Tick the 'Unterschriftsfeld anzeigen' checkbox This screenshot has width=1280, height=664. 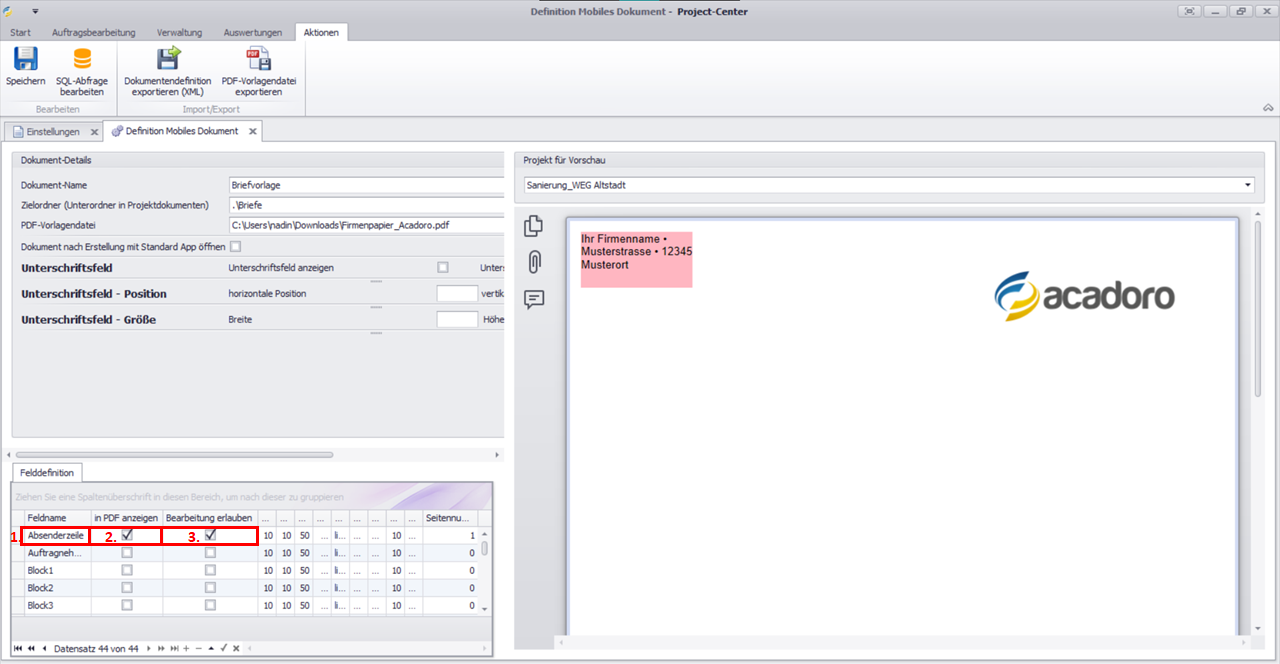[443, 268]
